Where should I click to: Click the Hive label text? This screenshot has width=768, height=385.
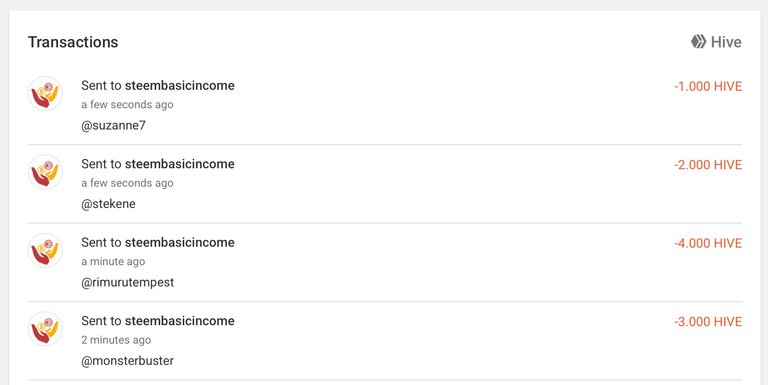click(726, 42)
